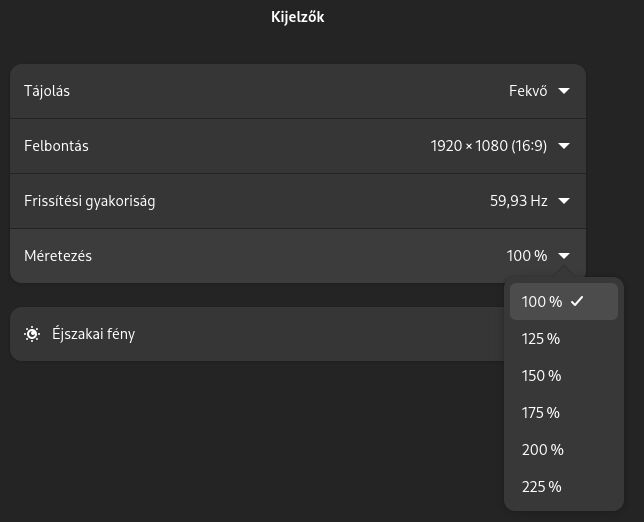Image resolution: width=644 pixels, height=522 pixels.
Task: Click the Fekvő orientation value
Action: (528, 91)
